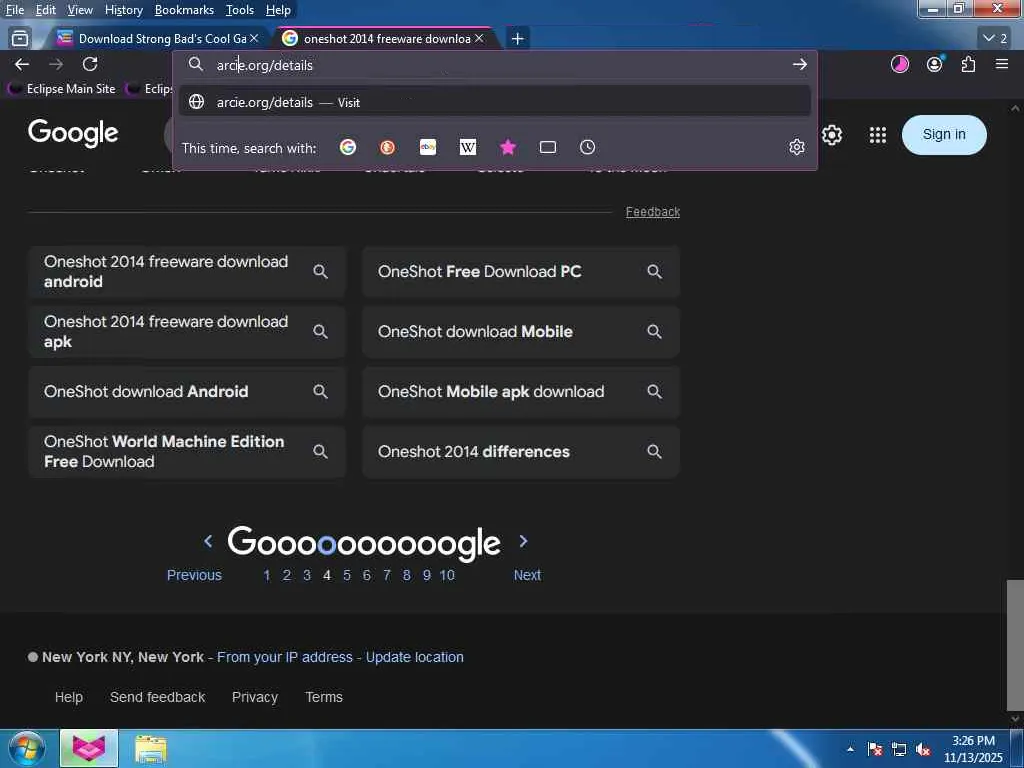The image size is (1024, 768).
Task: Click the Next page link
Action: 527,575
